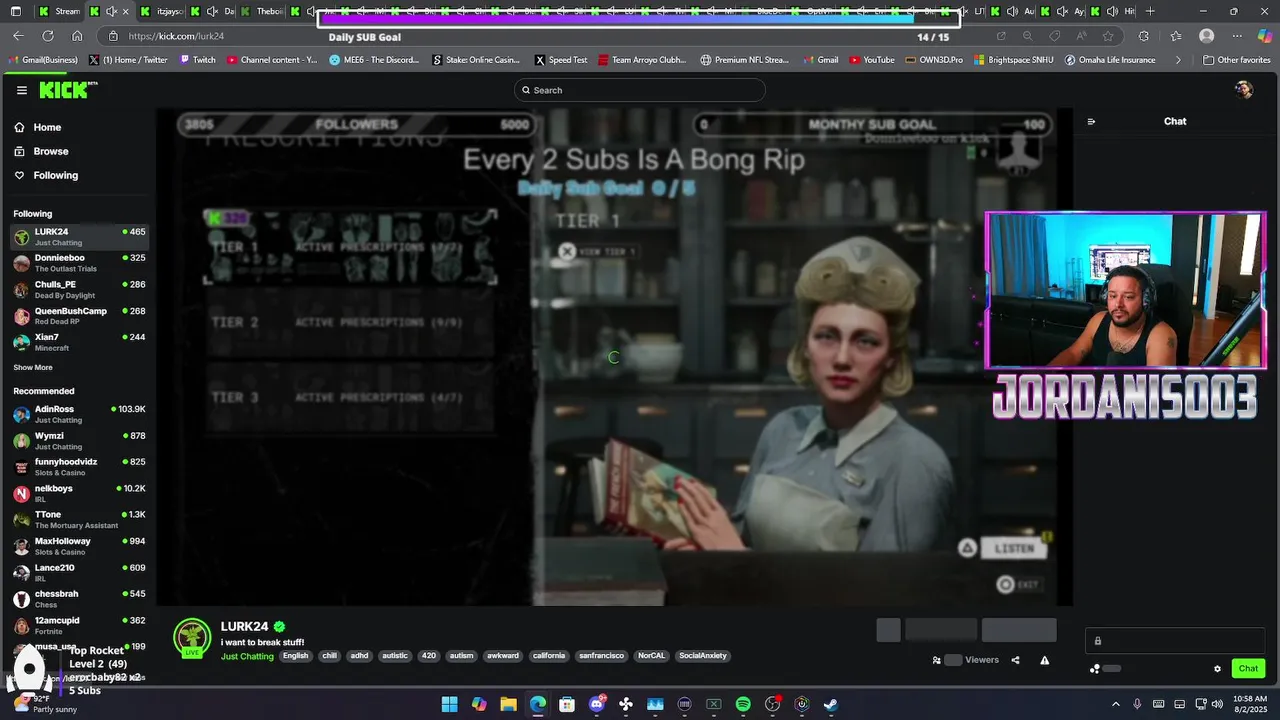The height and width of the screenshot is (720, 1280).
Task: Switch to the Theboii browser tab
Action: (261, 11)
